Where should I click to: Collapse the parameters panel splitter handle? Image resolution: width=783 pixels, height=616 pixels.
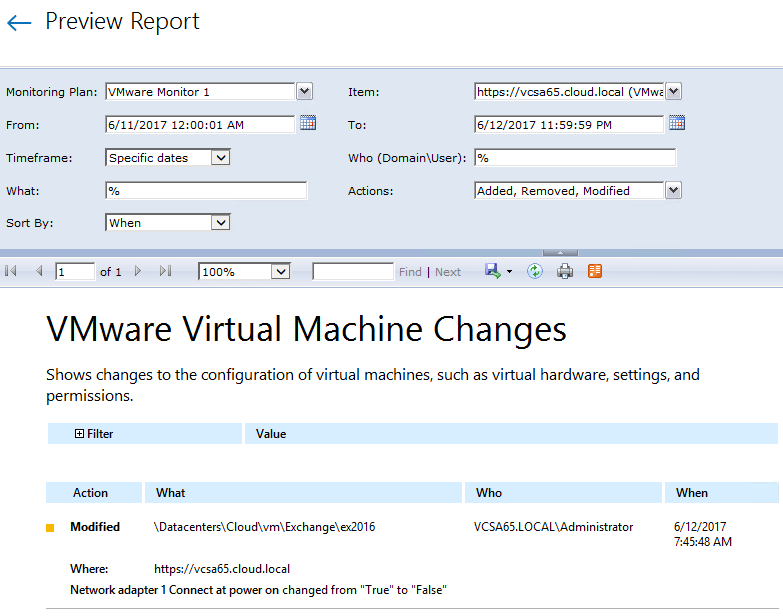tap(560, 253)
